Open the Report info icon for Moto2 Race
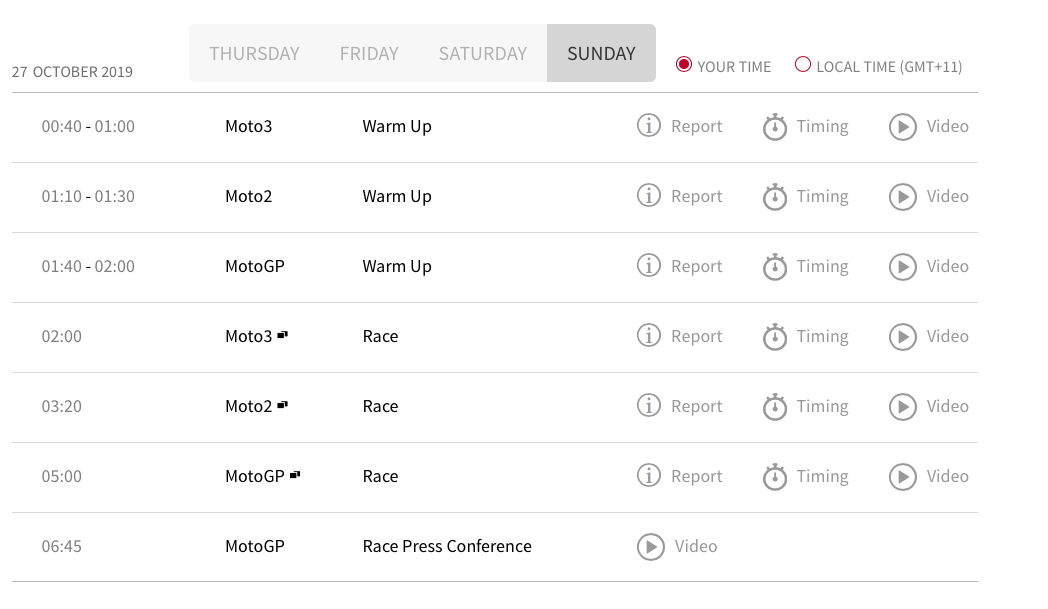 (x=648, y=406)
